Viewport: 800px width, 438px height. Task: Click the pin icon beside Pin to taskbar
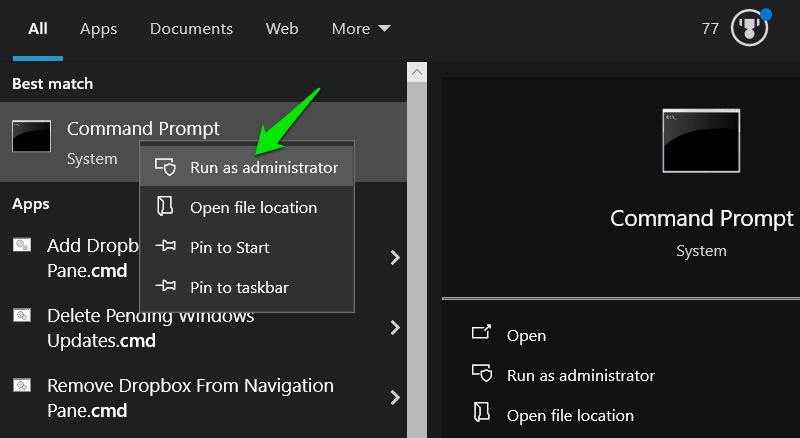pos(166,286)
